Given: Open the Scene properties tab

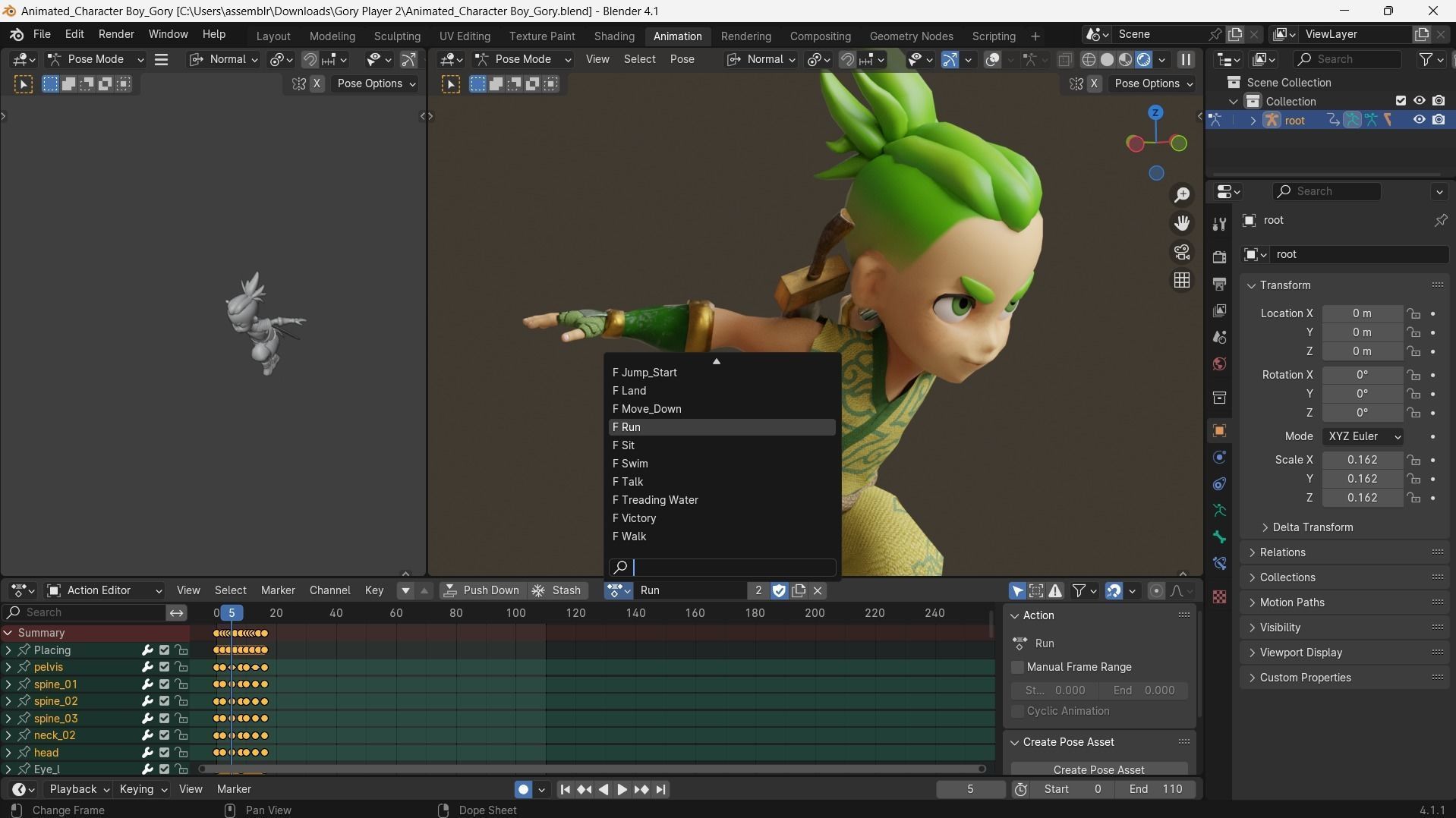Looking at the screenshot, I should (1219, 337).
